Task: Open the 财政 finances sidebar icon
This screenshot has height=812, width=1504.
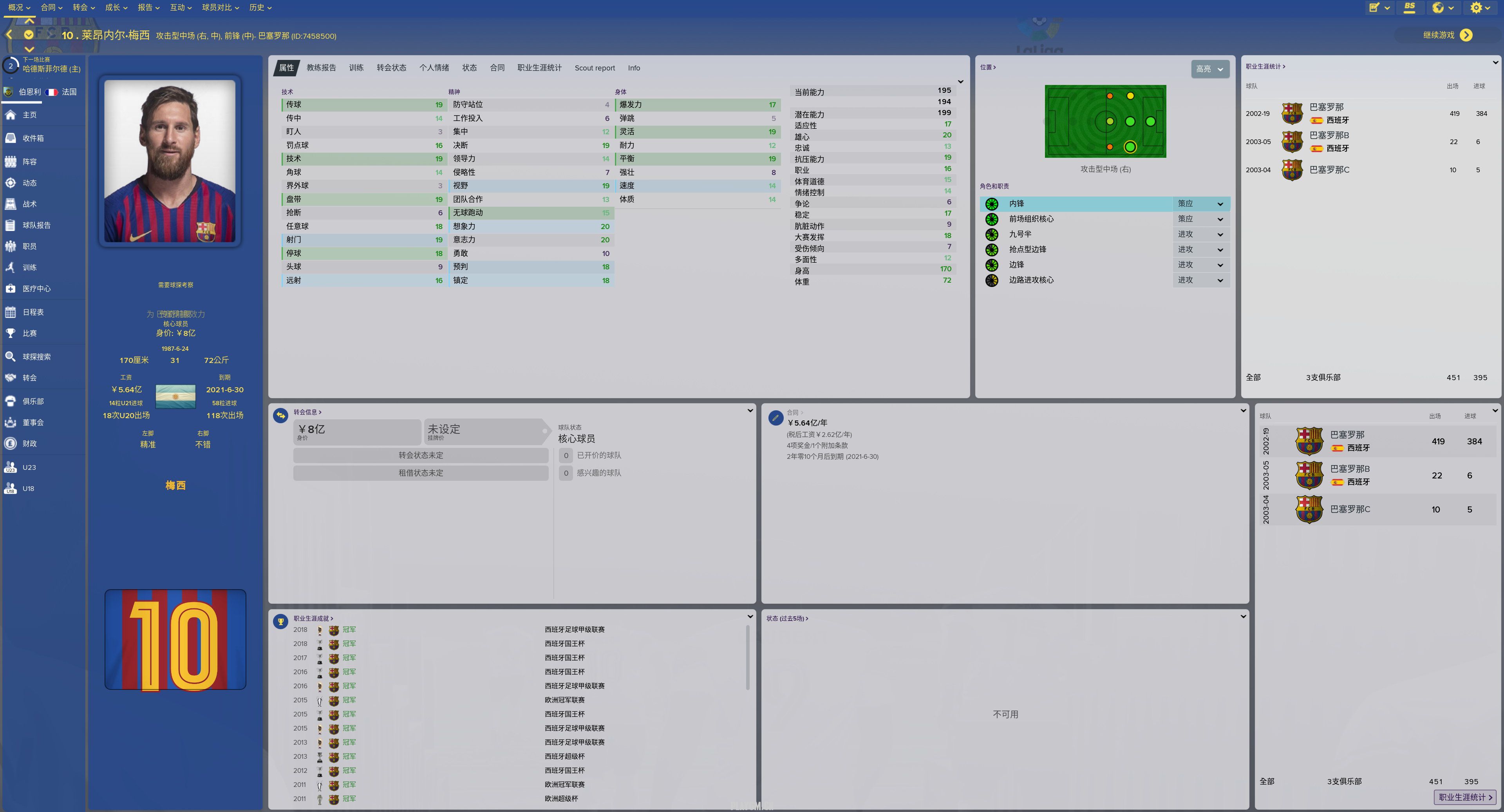Action: point(11,444)
